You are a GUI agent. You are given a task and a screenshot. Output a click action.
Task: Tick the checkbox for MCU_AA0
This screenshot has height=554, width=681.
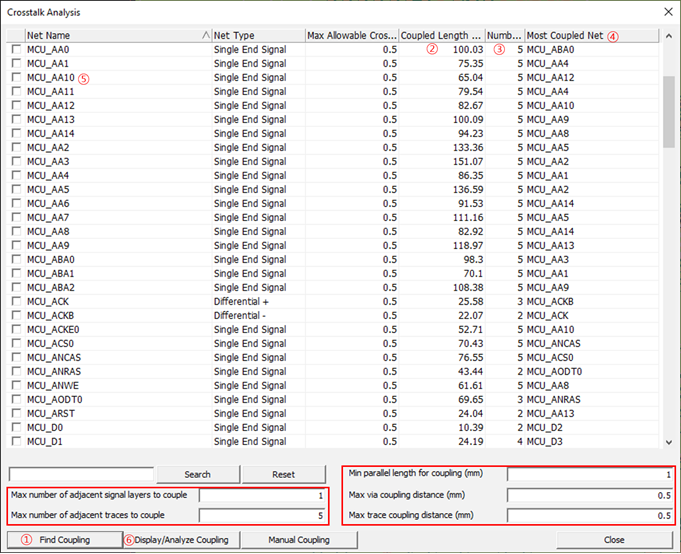coord(15,49)
